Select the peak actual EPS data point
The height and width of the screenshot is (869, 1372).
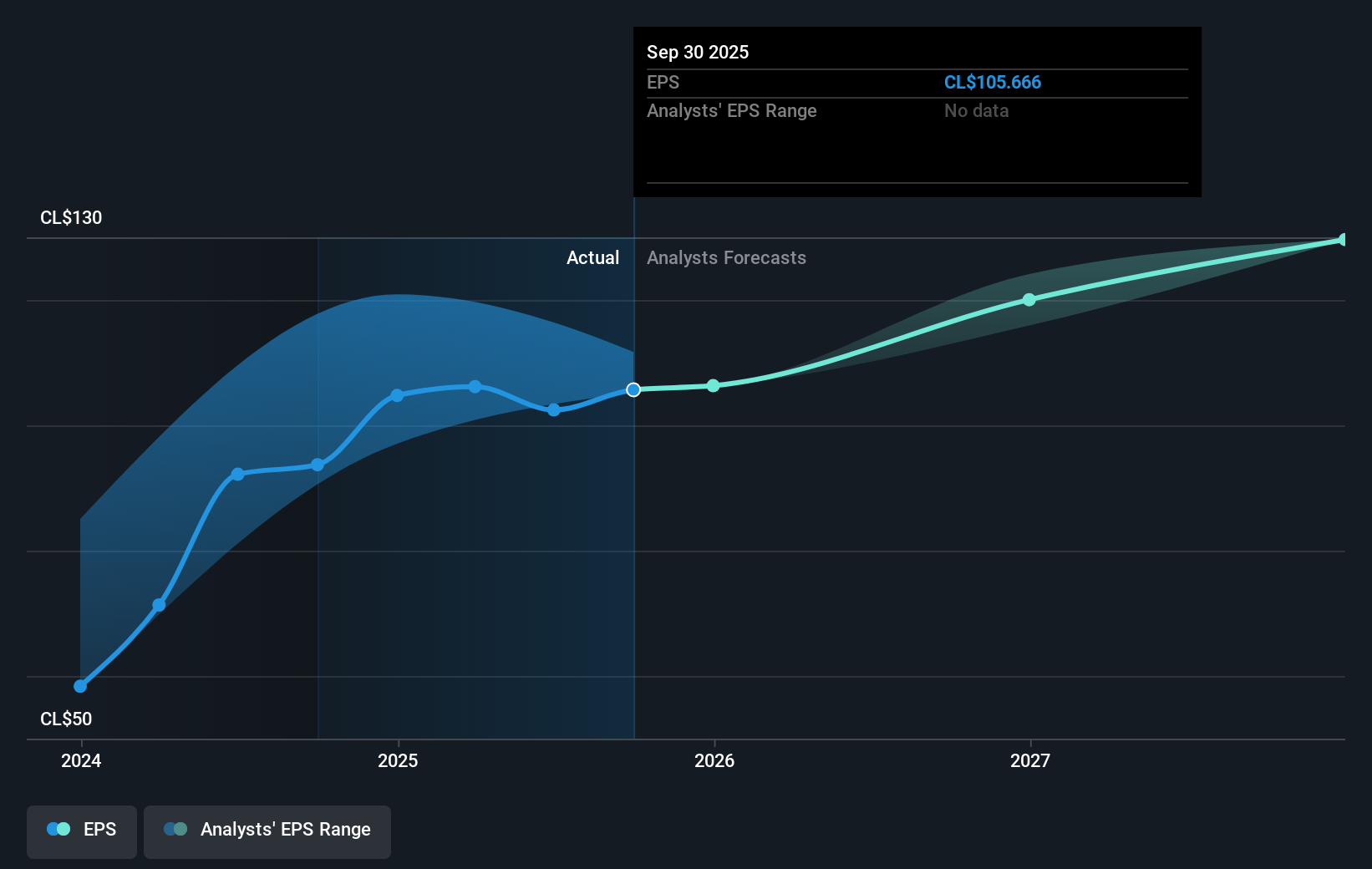click(475, 386)
